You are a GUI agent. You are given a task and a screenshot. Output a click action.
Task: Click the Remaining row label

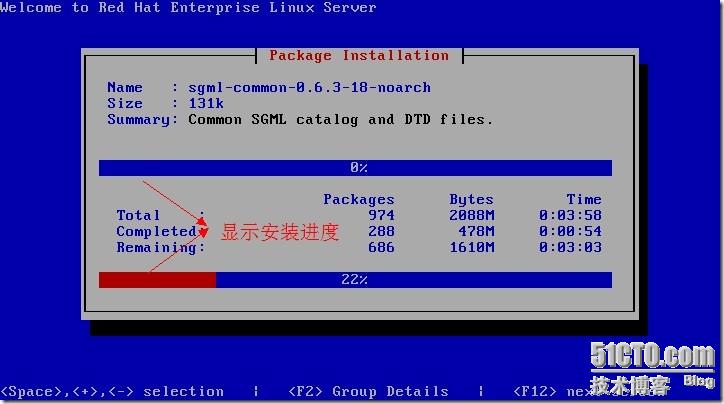pos(160,247)
